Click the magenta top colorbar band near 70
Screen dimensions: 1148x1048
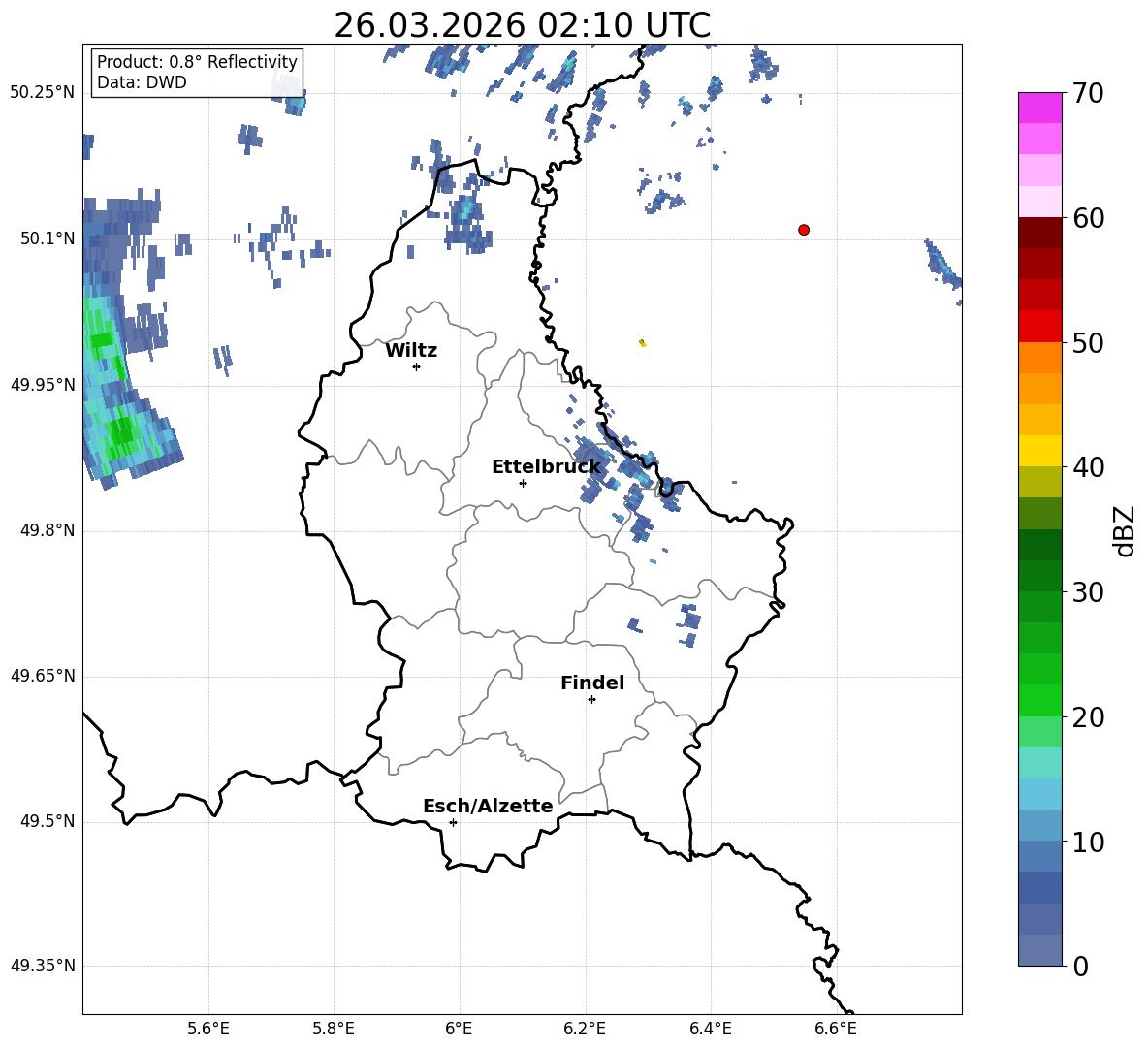1039,109
